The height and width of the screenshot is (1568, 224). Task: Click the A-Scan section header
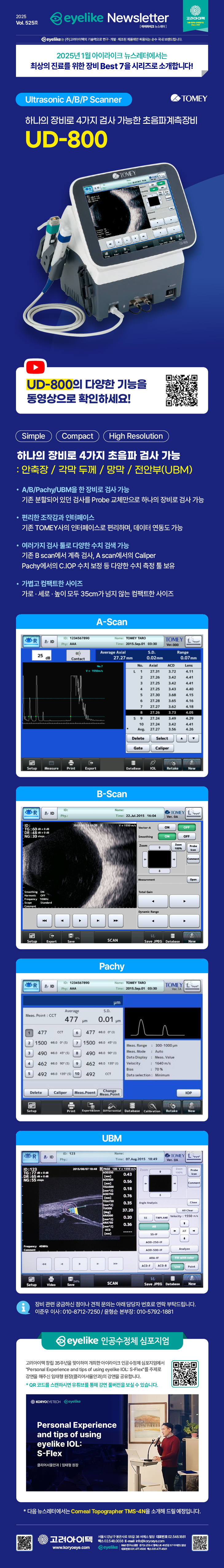(112, 621)
